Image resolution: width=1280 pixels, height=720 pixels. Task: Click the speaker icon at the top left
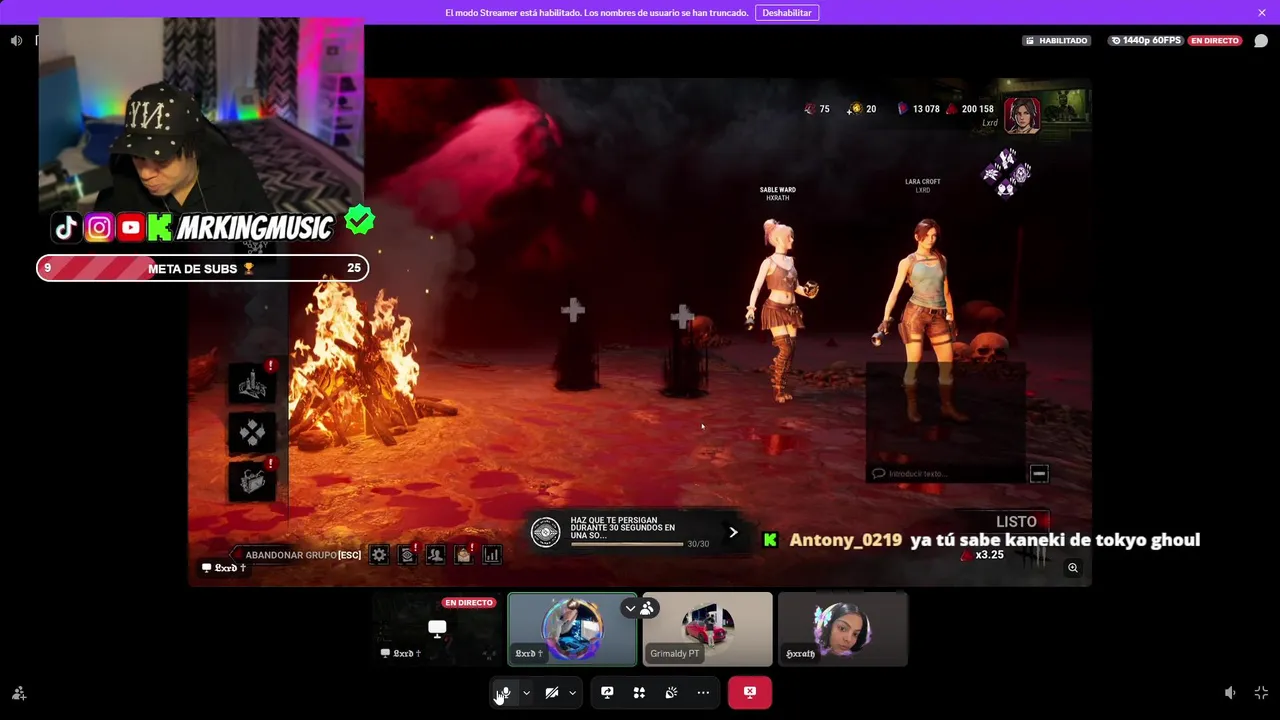16,41
